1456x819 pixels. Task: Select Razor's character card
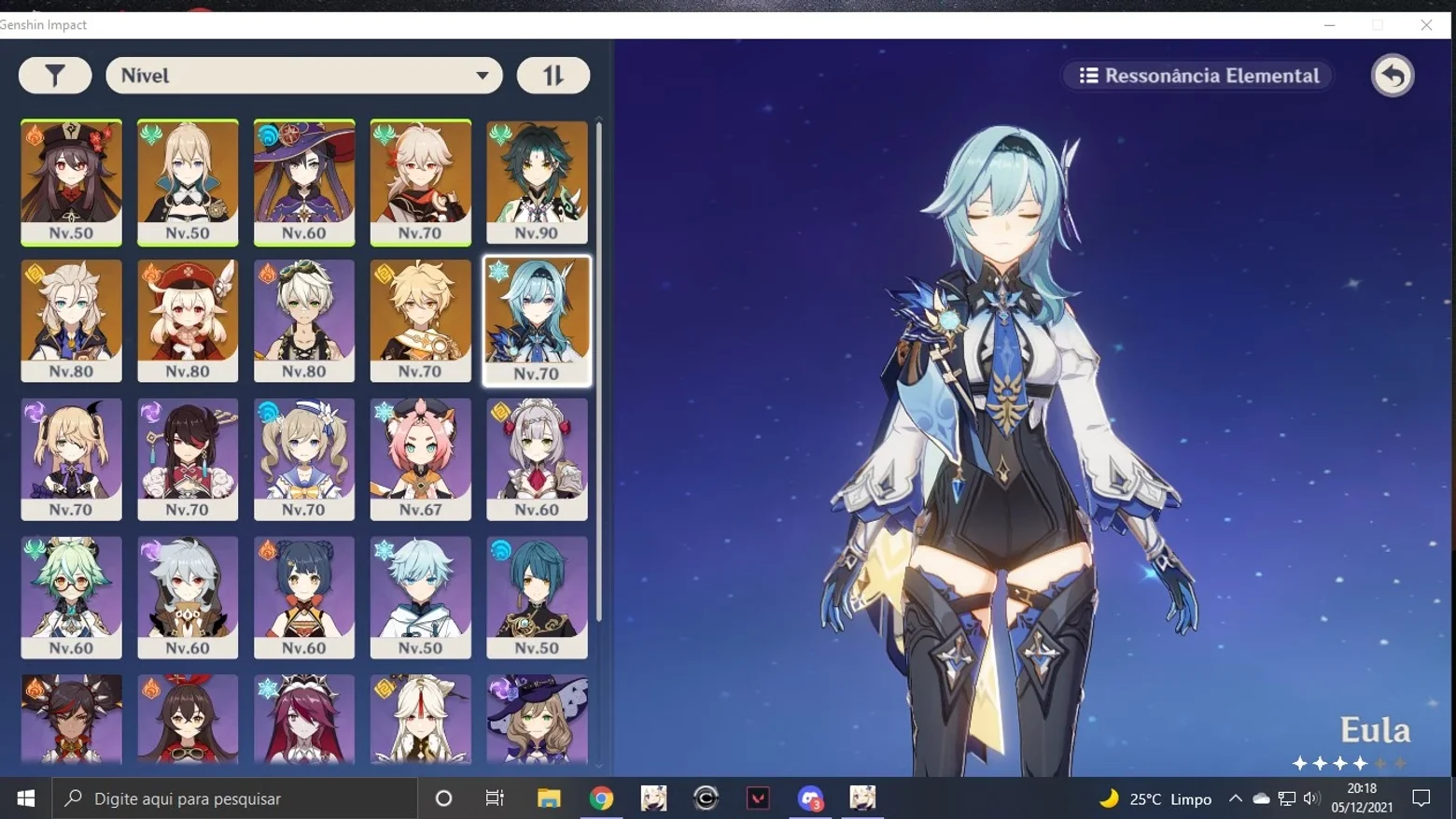(x=188, y=598)
